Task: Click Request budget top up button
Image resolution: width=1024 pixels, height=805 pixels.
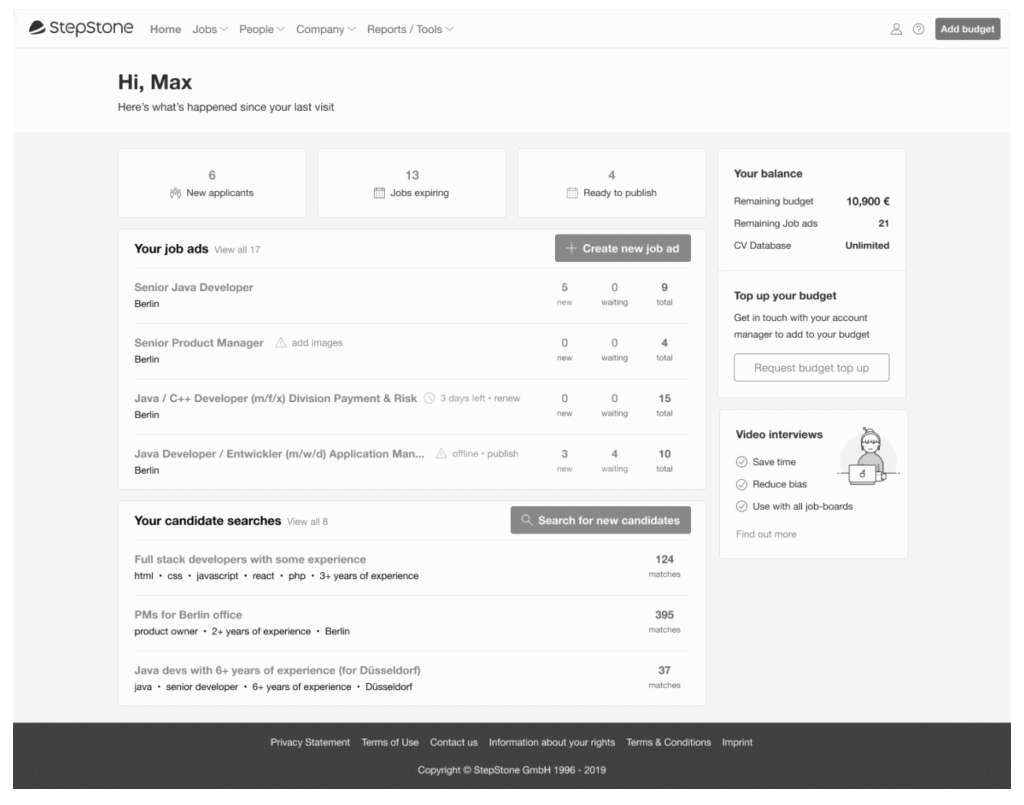Action: click(x=811, y=368)
